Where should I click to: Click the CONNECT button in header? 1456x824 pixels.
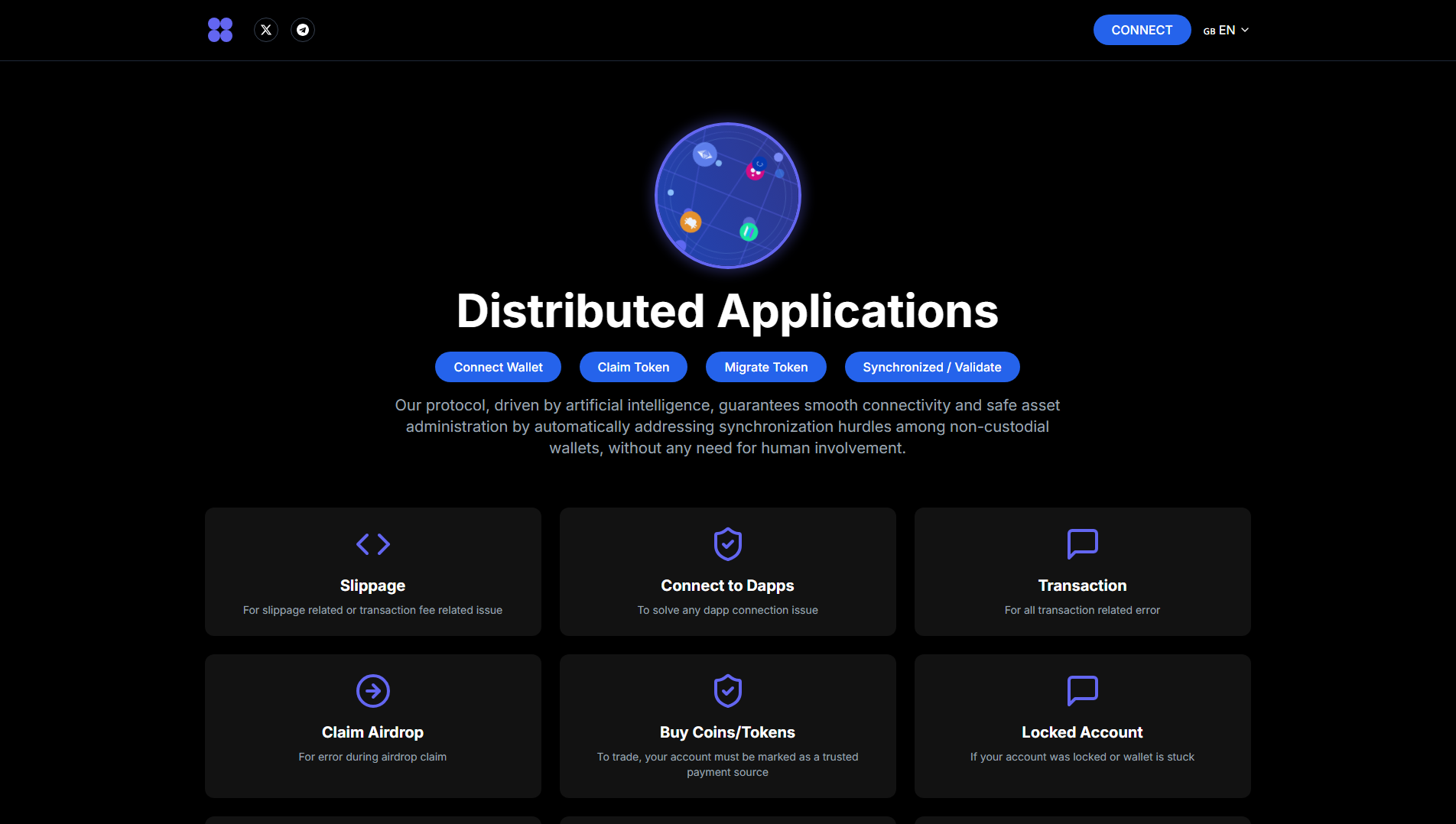pyautogui.click(x=1142, y=30)
